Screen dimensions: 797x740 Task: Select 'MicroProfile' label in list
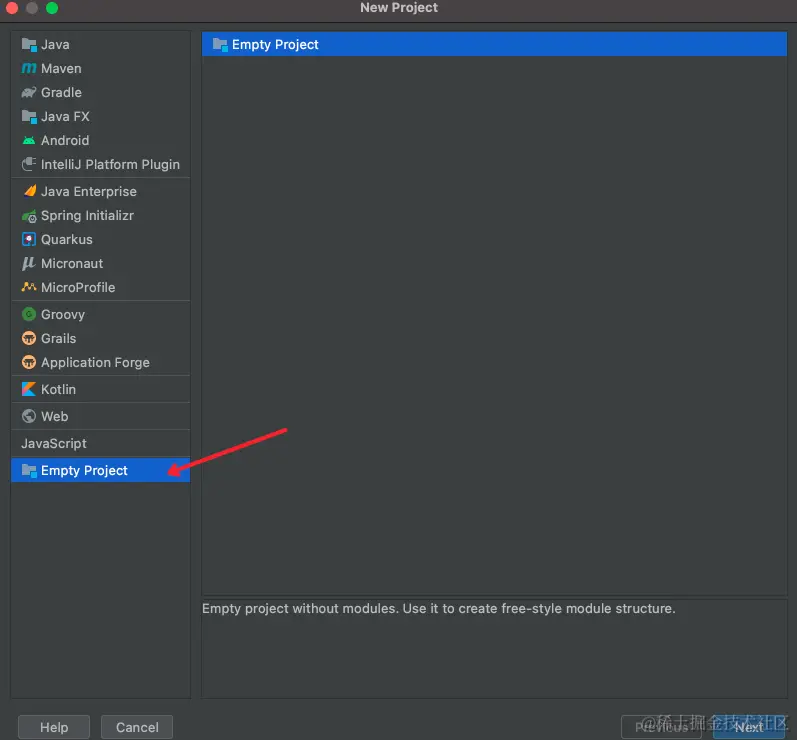pos(78,287)
